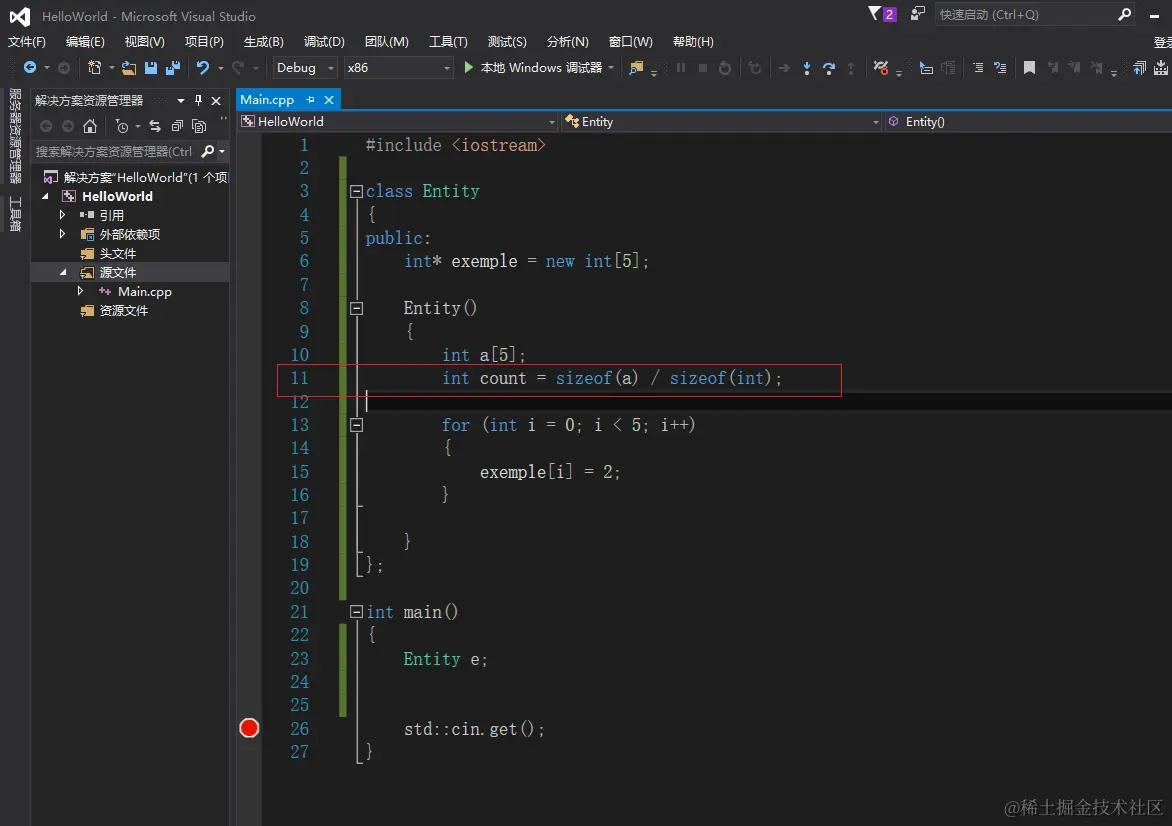Click the New Project toolbar icon

pos(94,68)
